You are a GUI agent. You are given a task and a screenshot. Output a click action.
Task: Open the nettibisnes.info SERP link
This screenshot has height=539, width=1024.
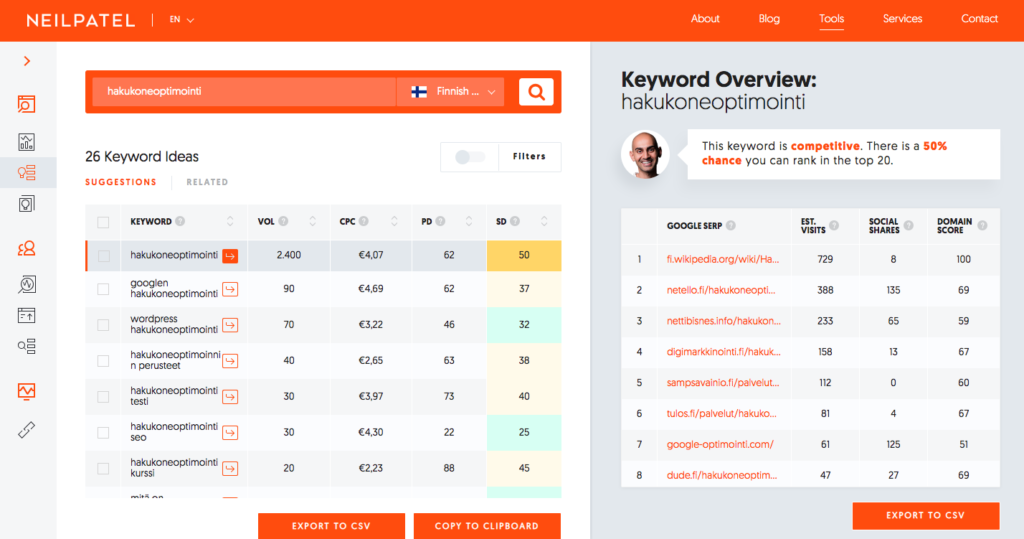tap(723, 321)
